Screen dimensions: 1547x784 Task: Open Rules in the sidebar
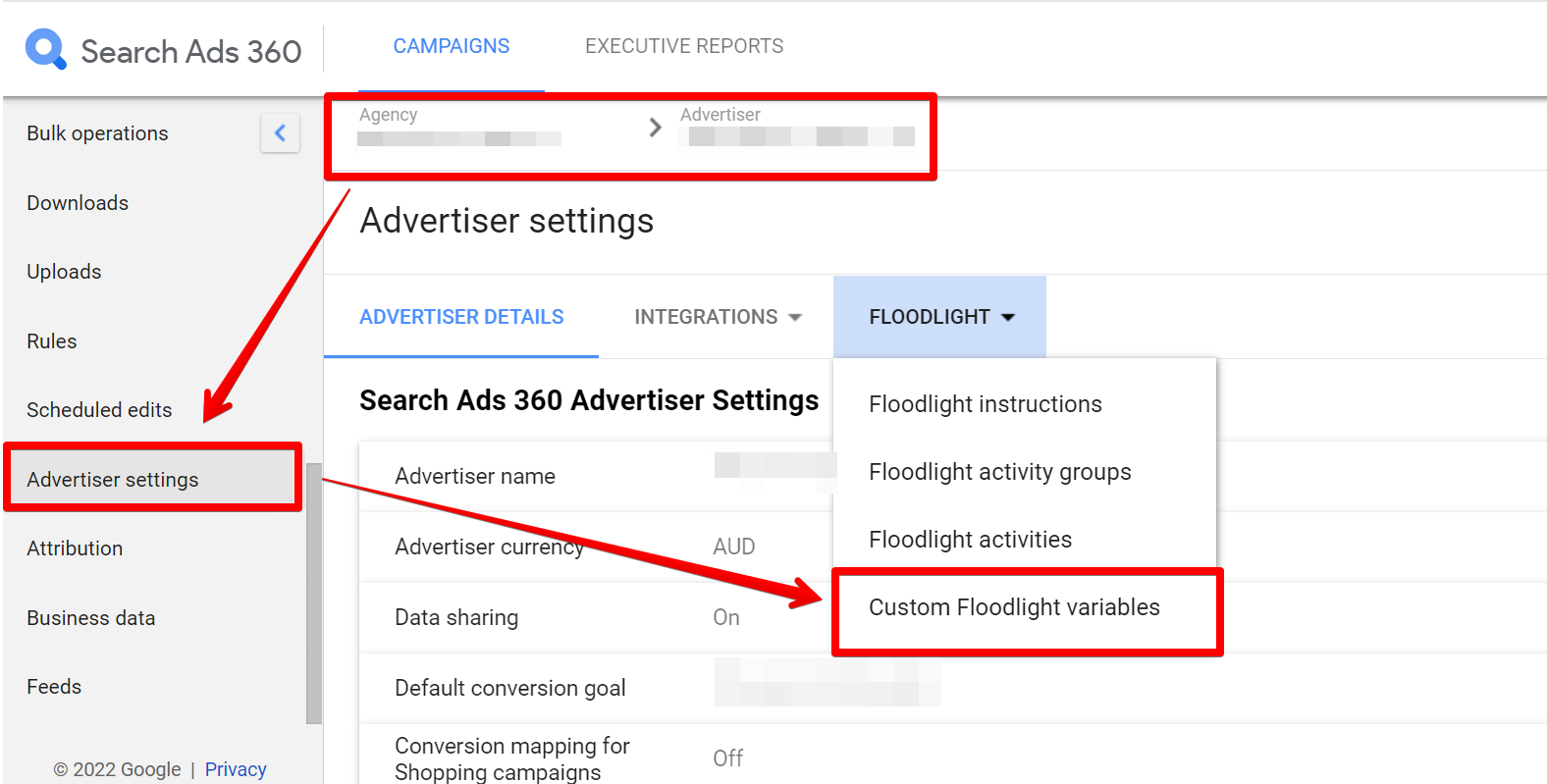point(52,341)
